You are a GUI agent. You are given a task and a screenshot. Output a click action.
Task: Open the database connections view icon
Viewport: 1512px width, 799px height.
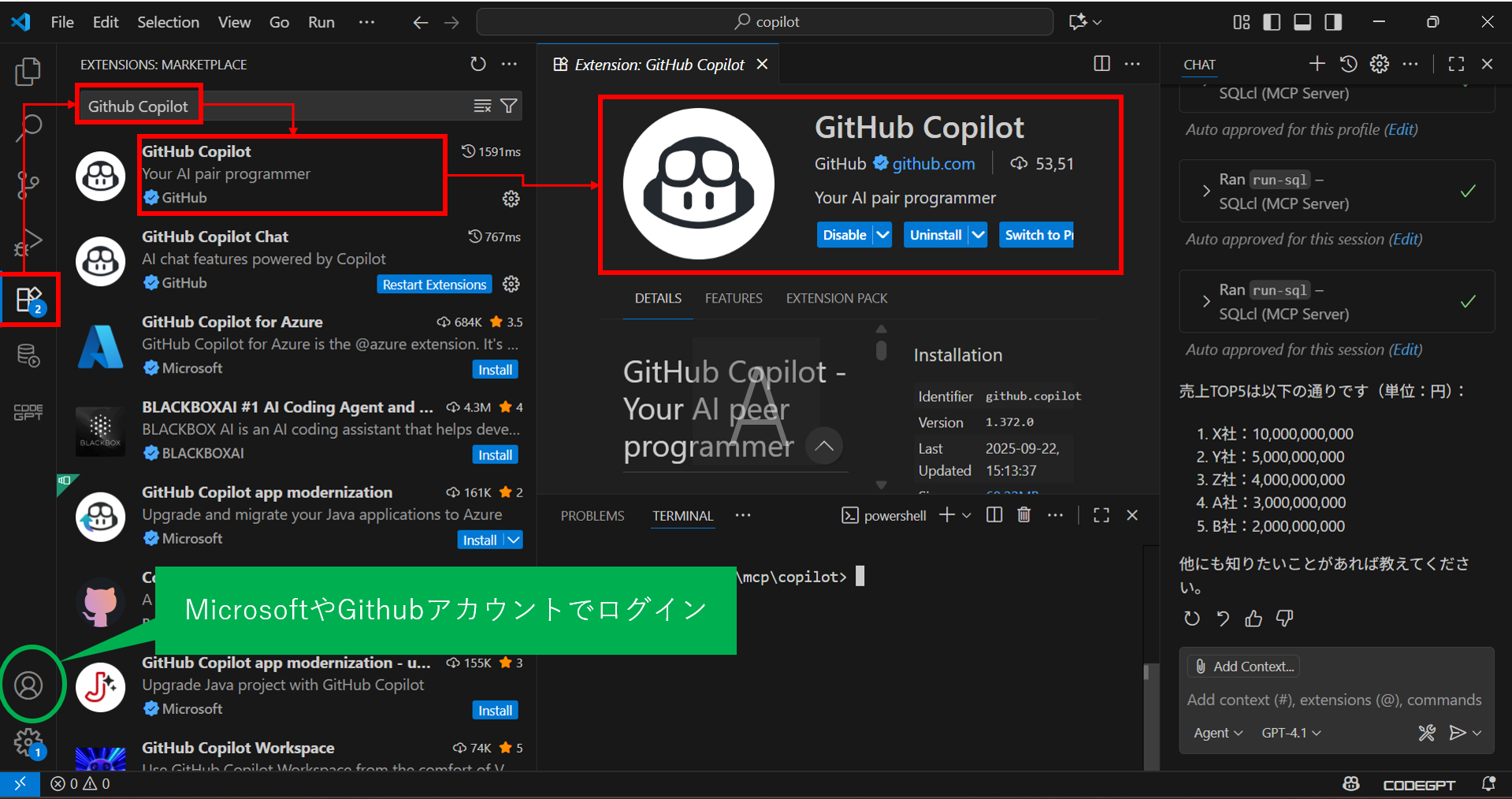coord(28,355)
